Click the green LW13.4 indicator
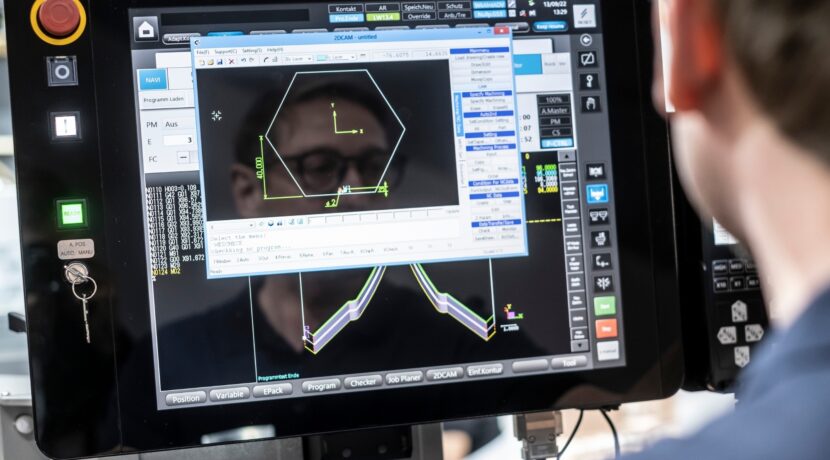Image resolution: width=830 pixels, height=460 pixels. coord(382,17)
